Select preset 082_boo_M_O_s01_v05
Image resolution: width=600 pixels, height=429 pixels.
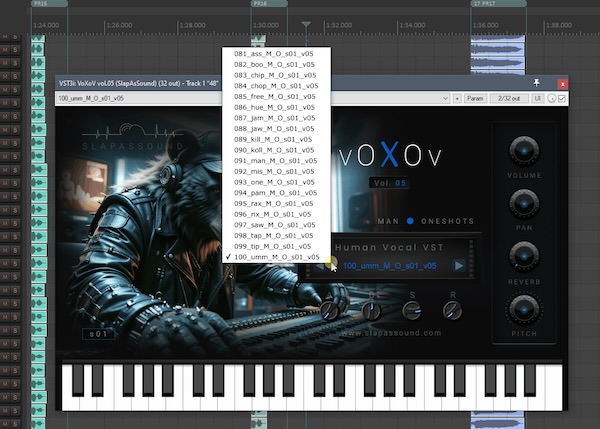pyautogui.click(x=276, y=65)
